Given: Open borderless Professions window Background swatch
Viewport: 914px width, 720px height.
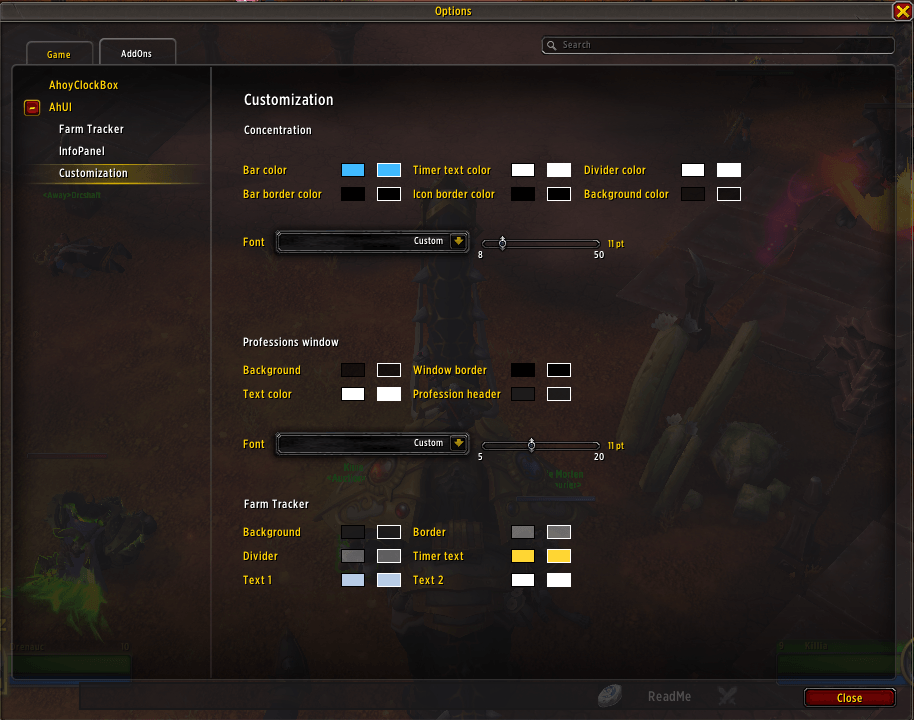Looking at the screenshot, I should pos(353,370).
